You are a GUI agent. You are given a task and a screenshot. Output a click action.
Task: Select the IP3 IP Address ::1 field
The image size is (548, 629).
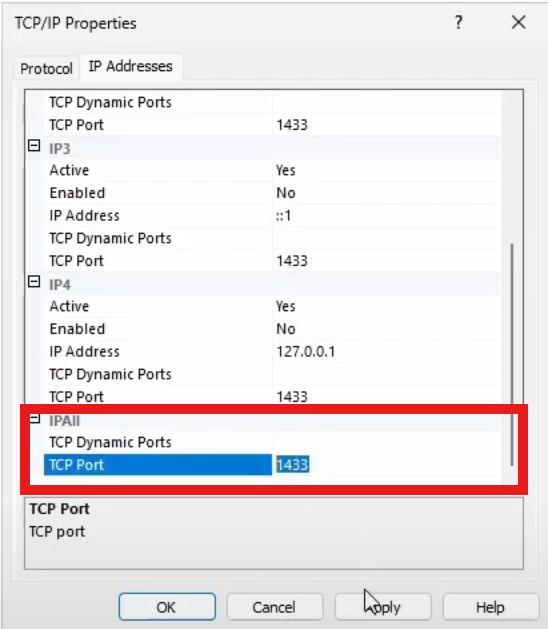387,215
